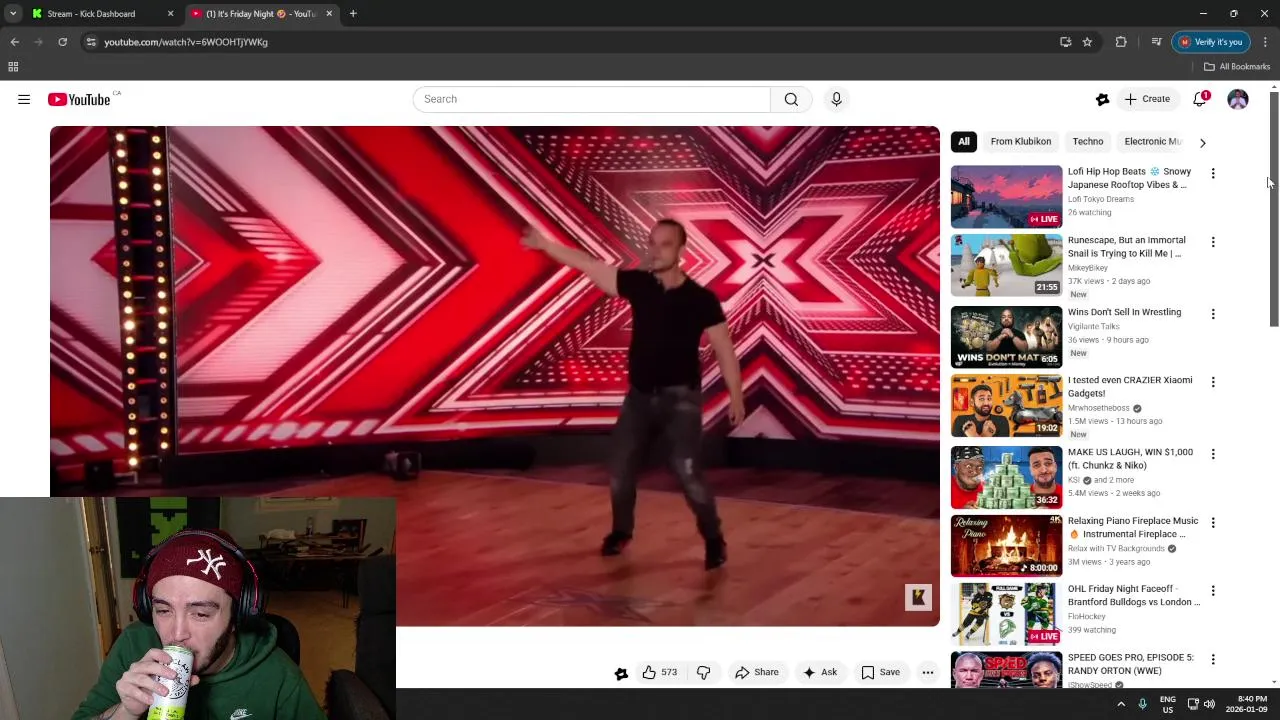
Task: Click in the YouTube search field
Action: coord(592,99)
